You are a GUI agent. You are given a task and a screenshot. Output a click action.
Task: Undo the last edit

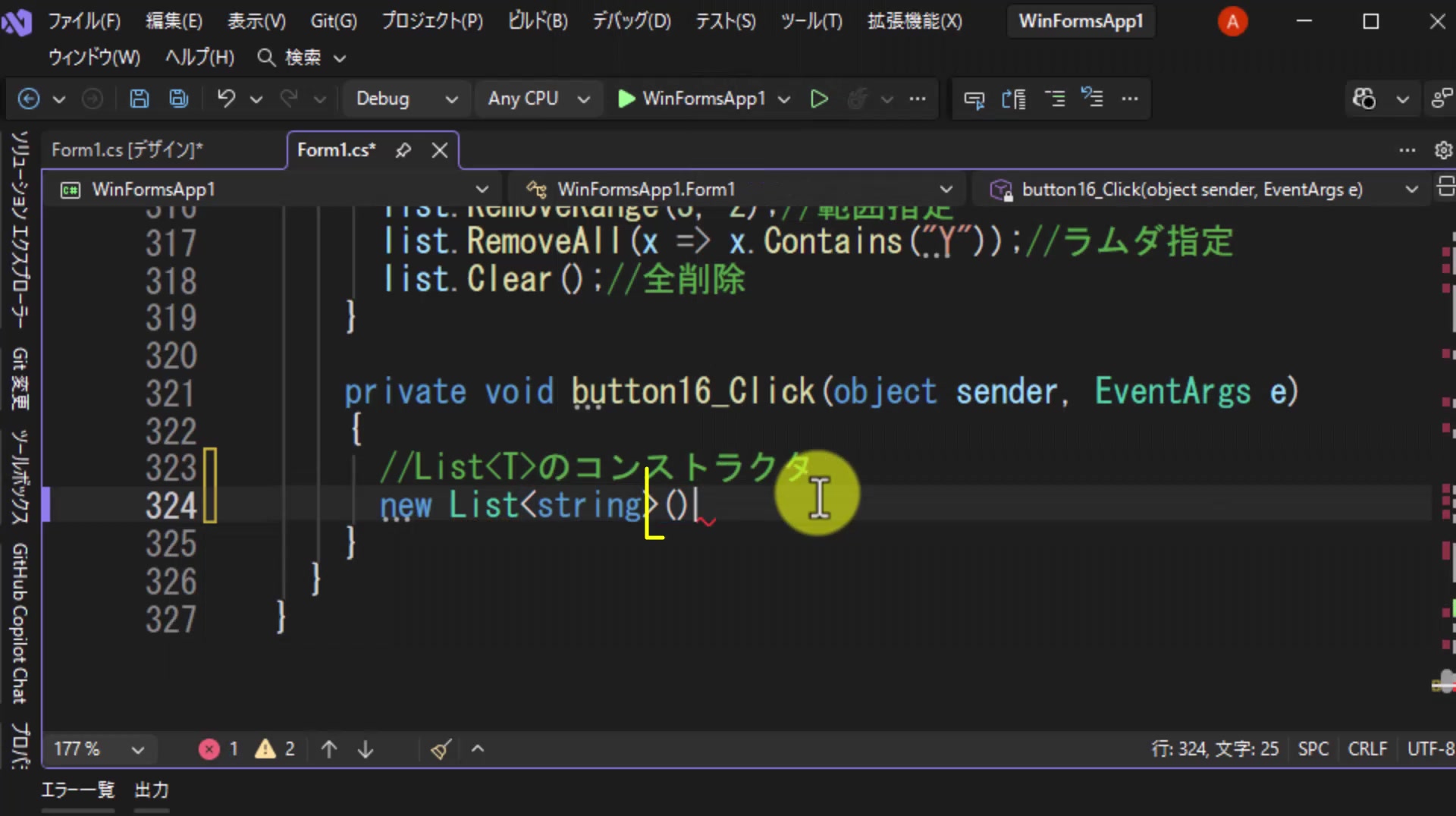[226, 99]
